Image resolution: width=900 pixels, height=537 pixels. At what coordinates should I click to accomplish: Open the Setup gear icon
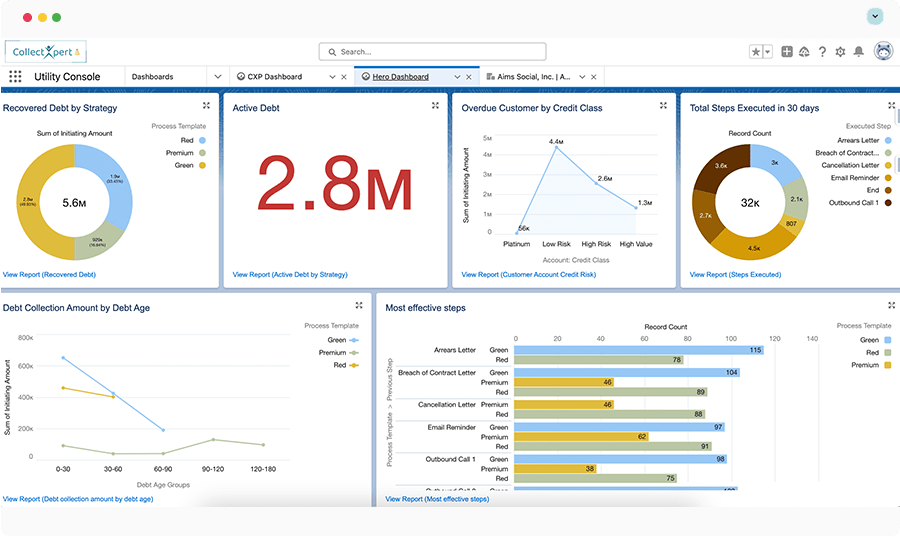840,52
